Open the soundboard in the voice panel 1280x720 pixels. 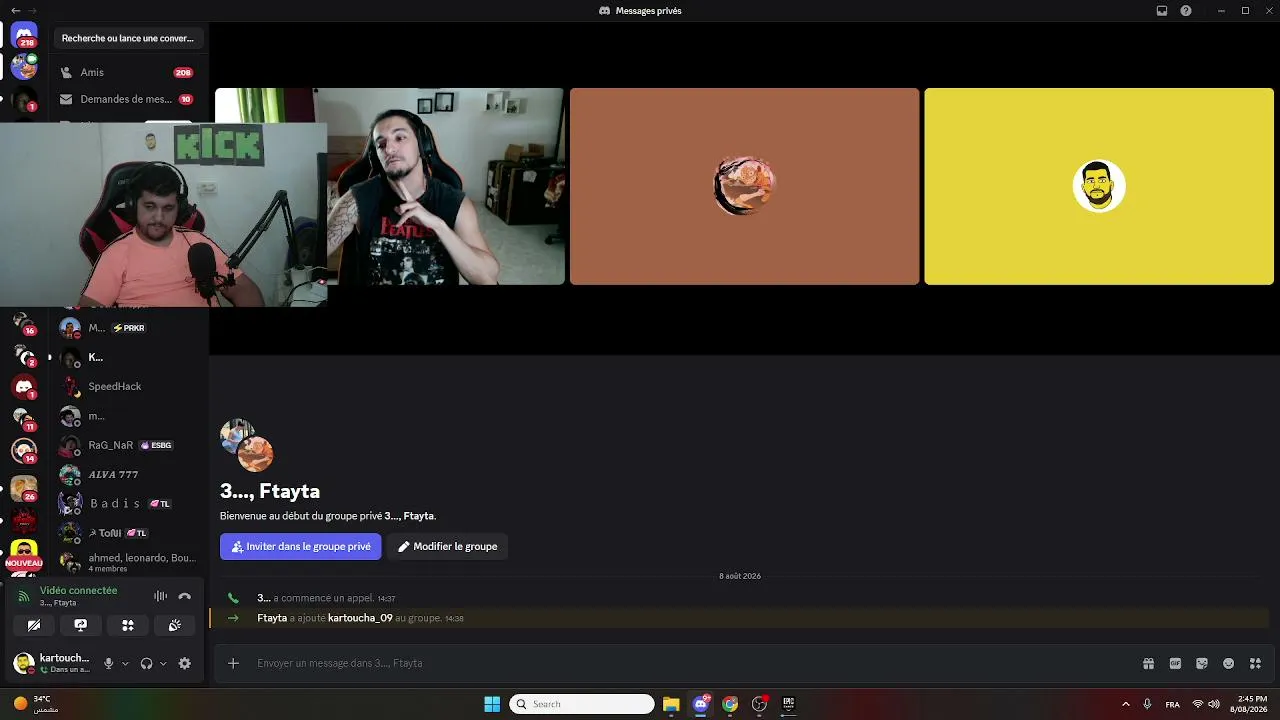click(175, 625)
